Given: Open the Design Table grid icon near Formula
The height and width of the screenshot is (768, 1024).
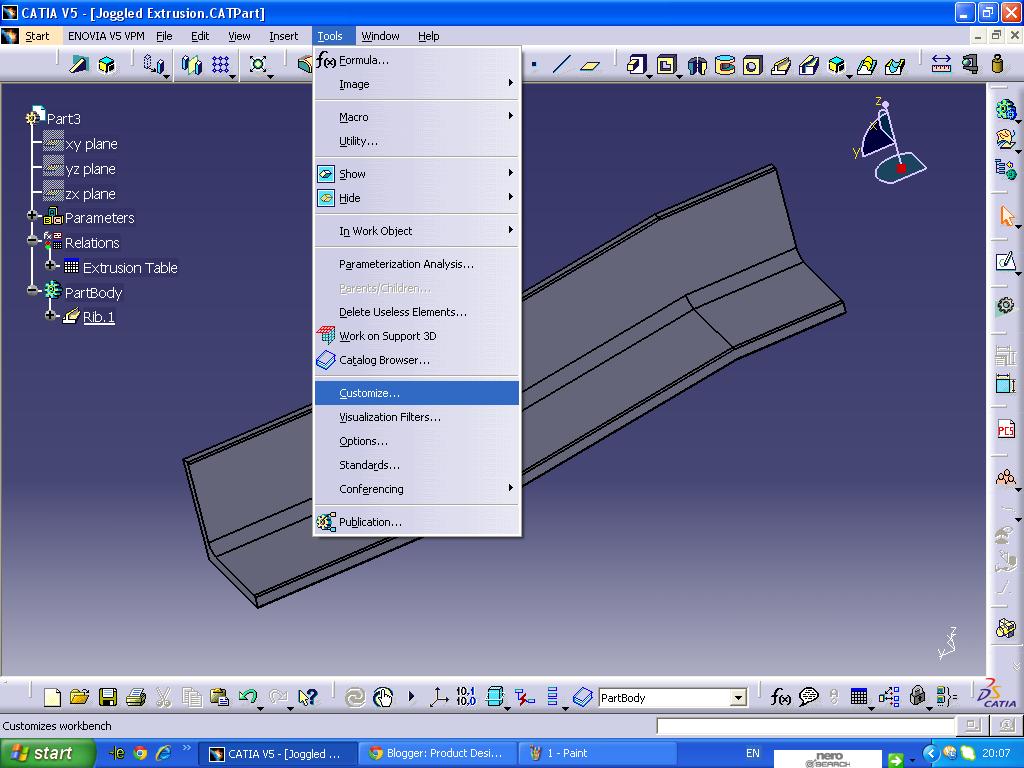Looking at the screenshot, I should pyautogui.click(x=860, y=697).
